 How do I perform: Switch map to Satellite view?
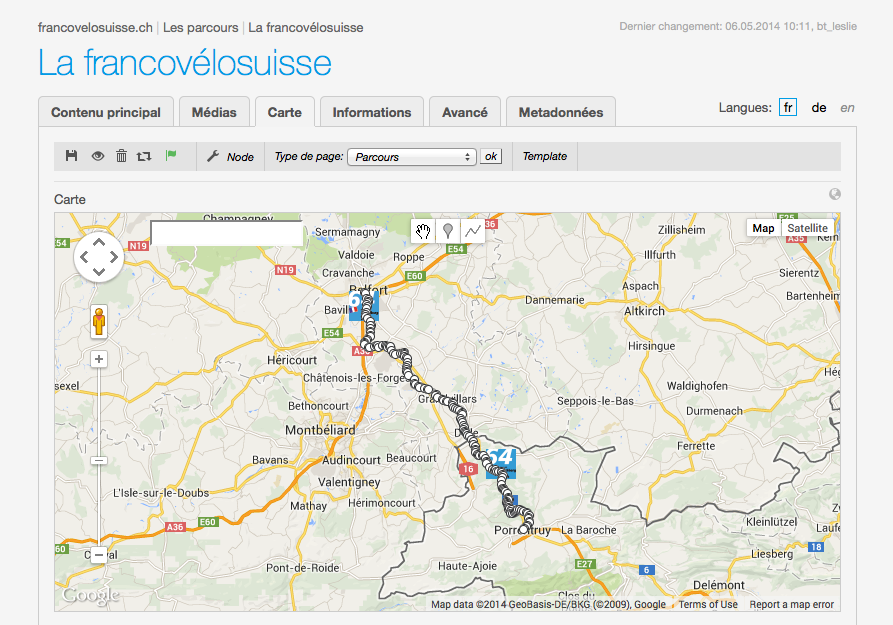(807, 228)
